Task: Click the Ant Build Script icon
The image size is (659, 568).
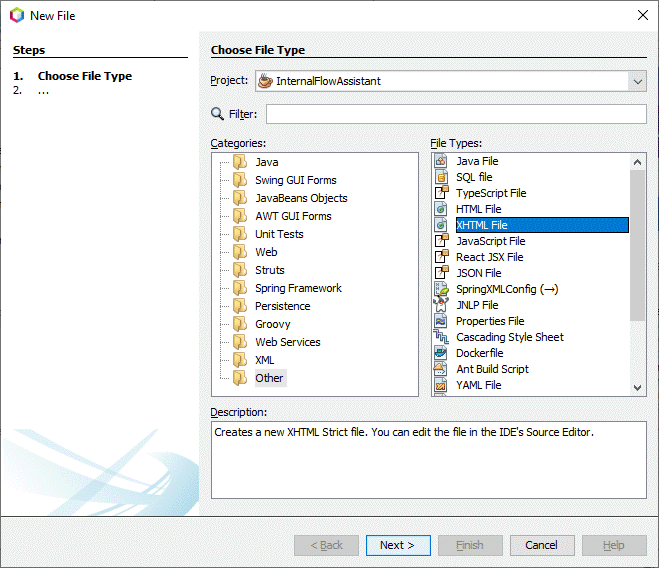Action: point(440,369)
